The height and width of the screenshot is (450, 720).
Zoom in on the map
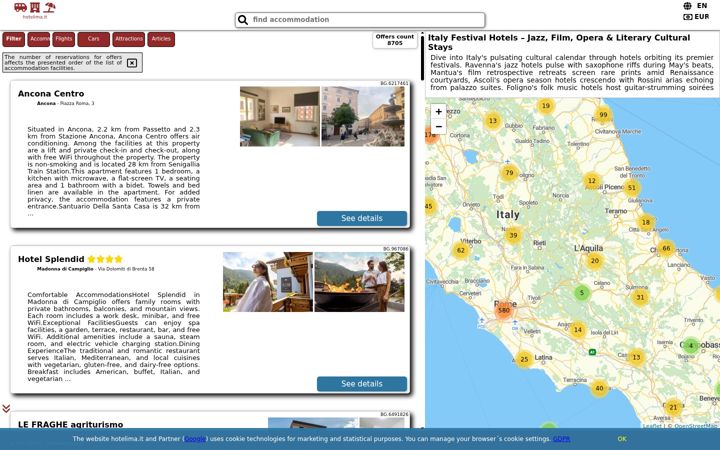(439, 112)
